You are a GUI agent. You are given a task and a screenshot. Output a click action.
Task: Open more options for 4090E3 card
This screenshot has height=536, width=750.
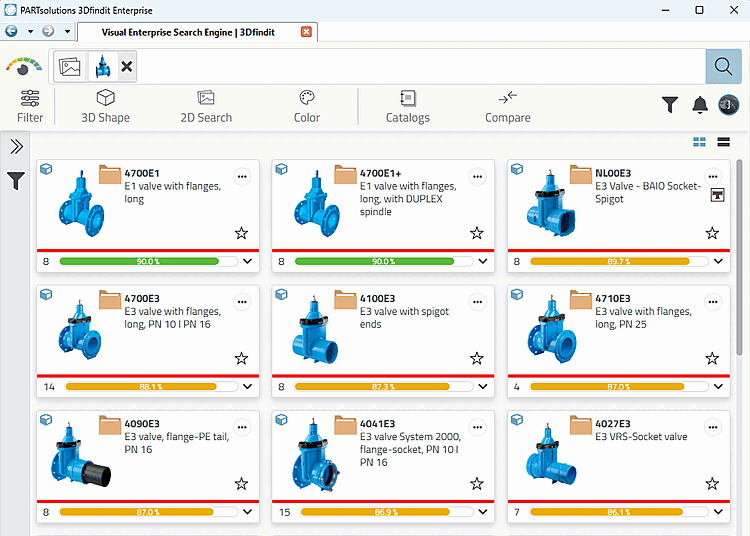(242, 427)
